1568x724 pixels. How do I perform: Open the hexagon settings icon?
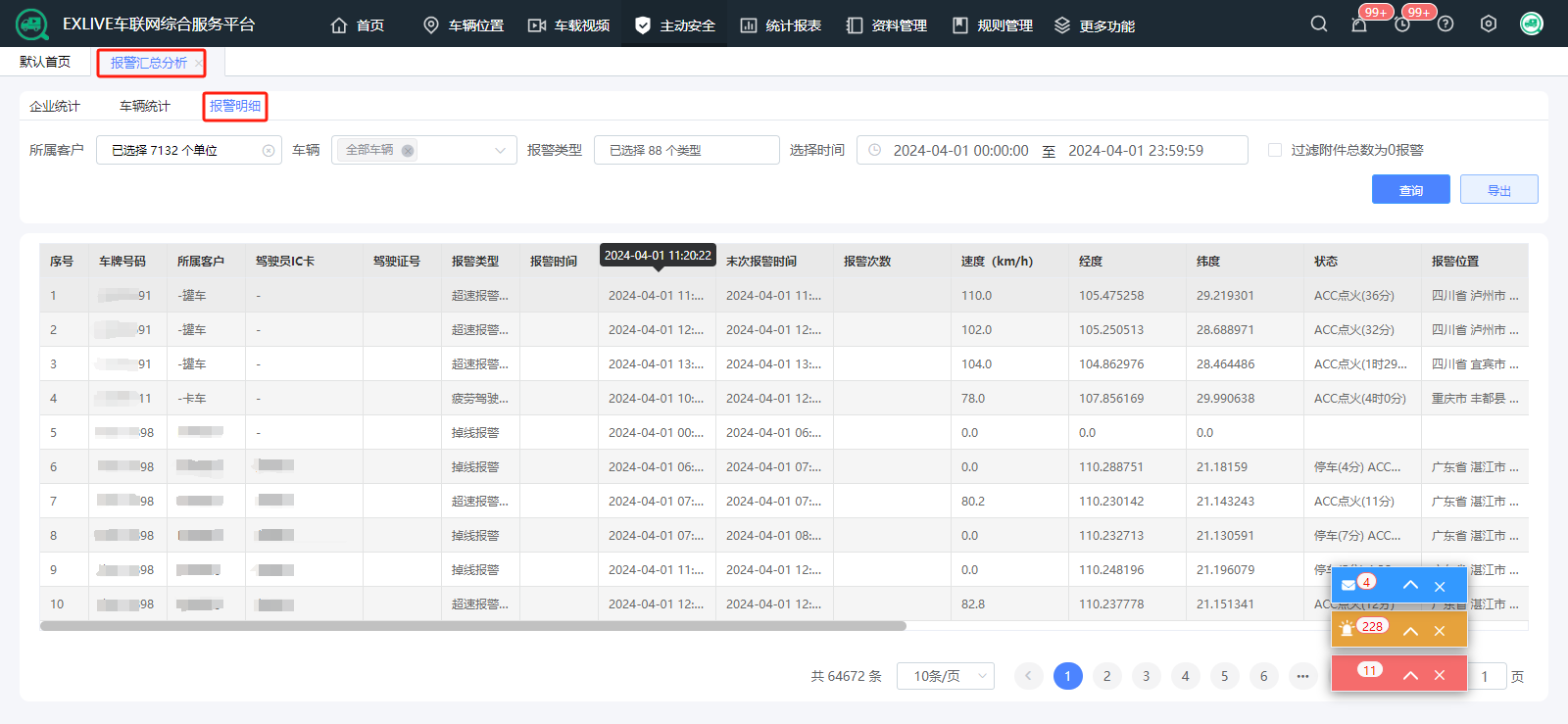(1489, 24)
